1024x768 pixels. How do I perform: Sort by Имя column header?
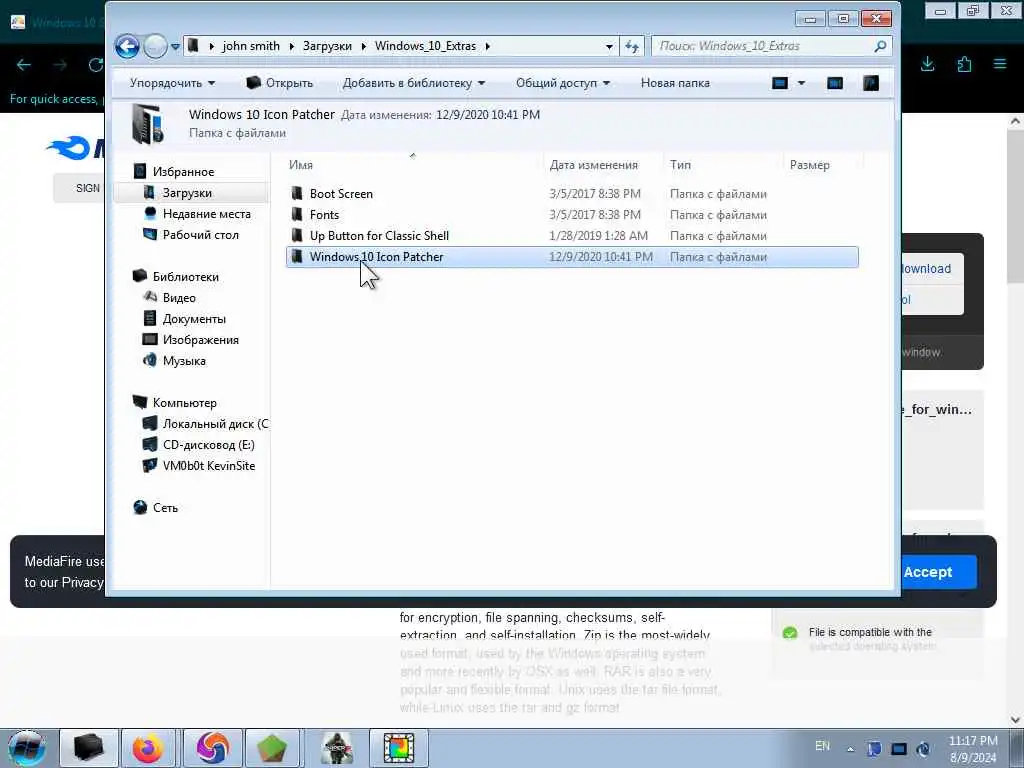(x=301, y=165)
